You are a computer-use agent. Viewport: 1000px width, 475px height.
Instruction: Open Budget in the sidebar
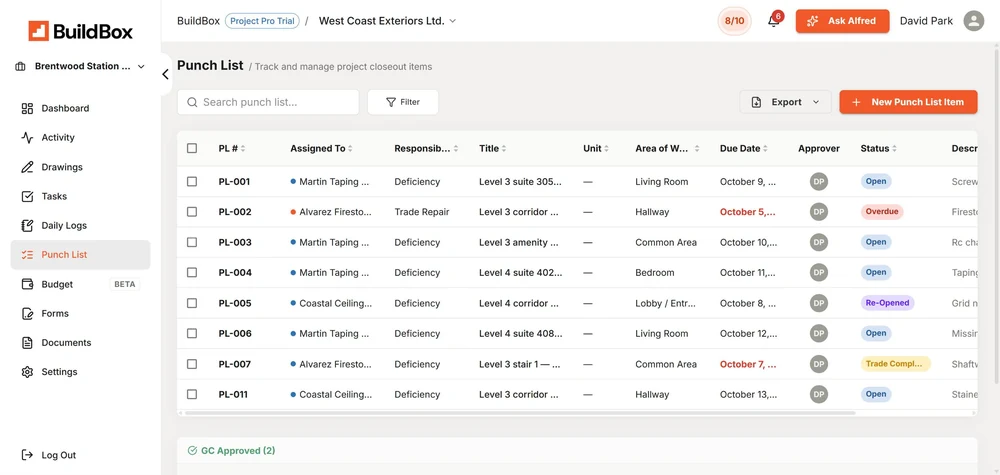pos(80,284)
